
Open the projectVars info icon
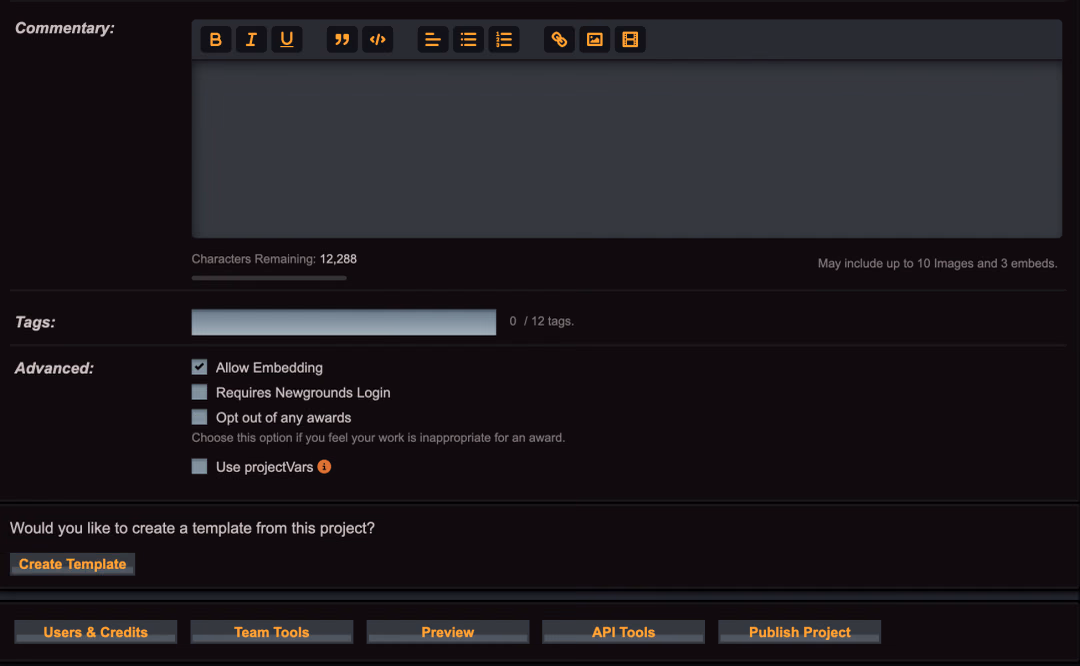324,466
